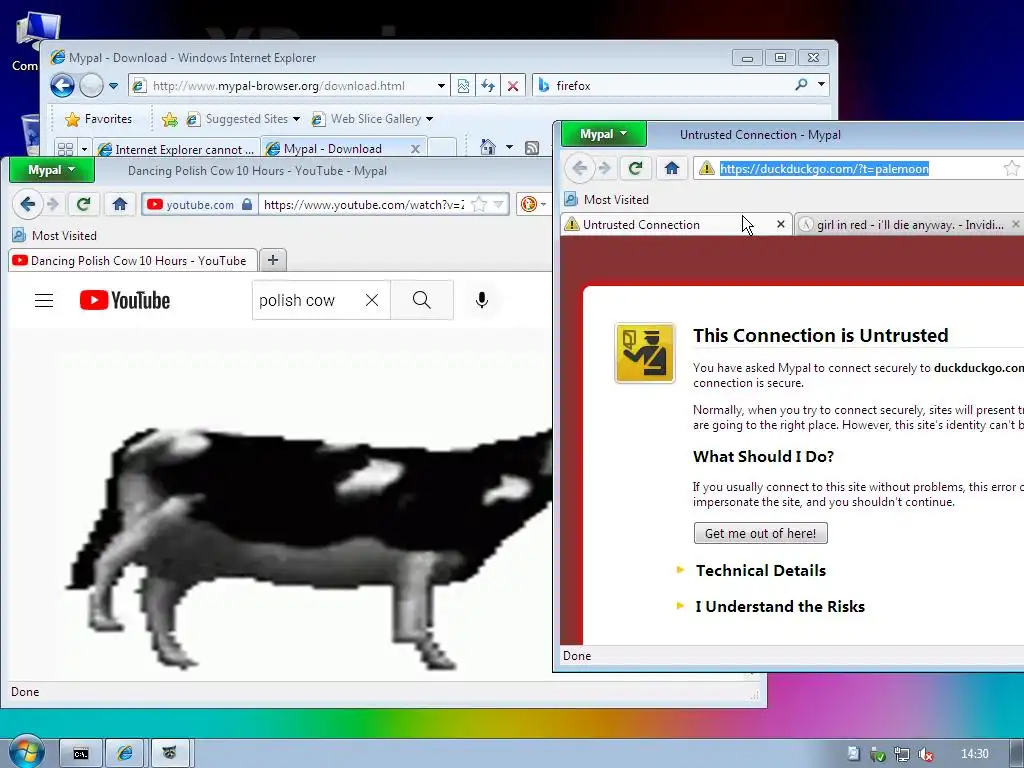Open new tab with plus button
This screenshot has width=1024, height=768.
tap(273, 260)
